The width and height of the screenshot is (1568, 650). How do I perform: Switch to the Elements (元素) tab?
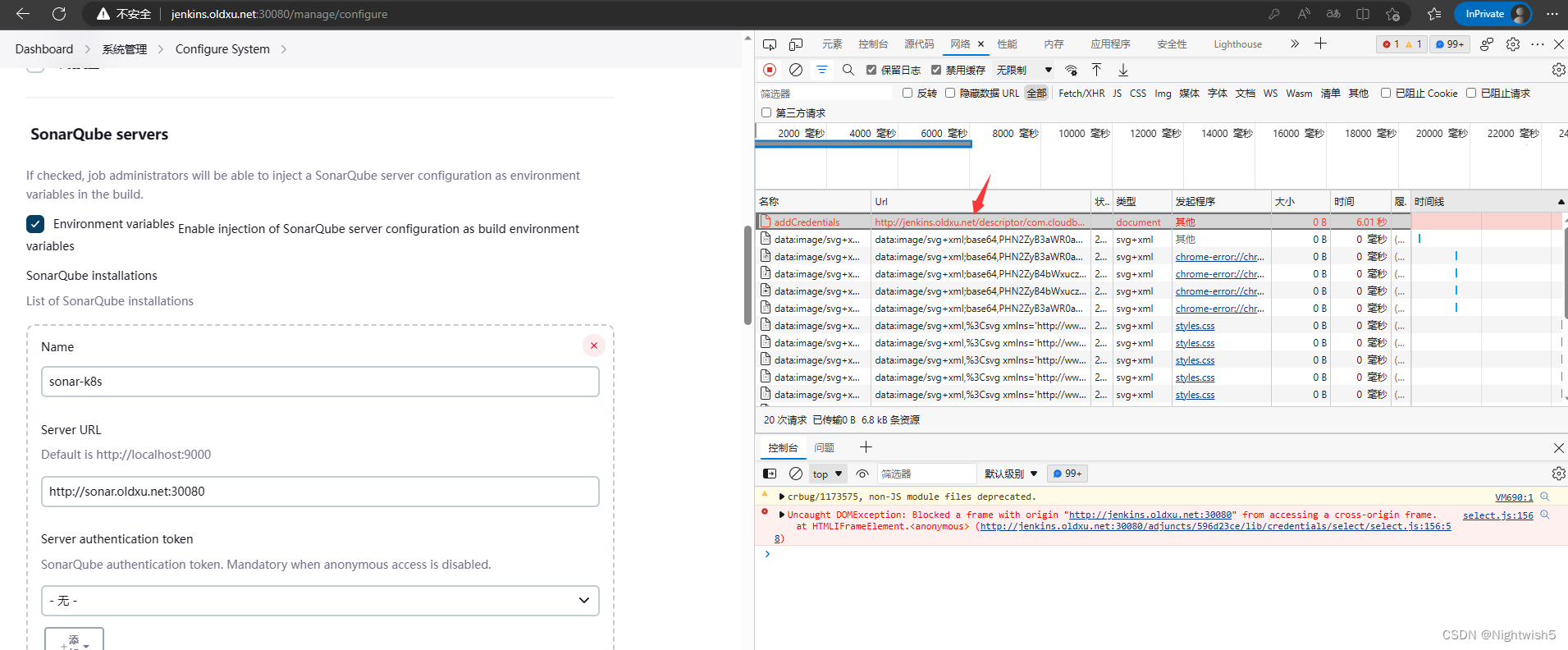(832, 44)
